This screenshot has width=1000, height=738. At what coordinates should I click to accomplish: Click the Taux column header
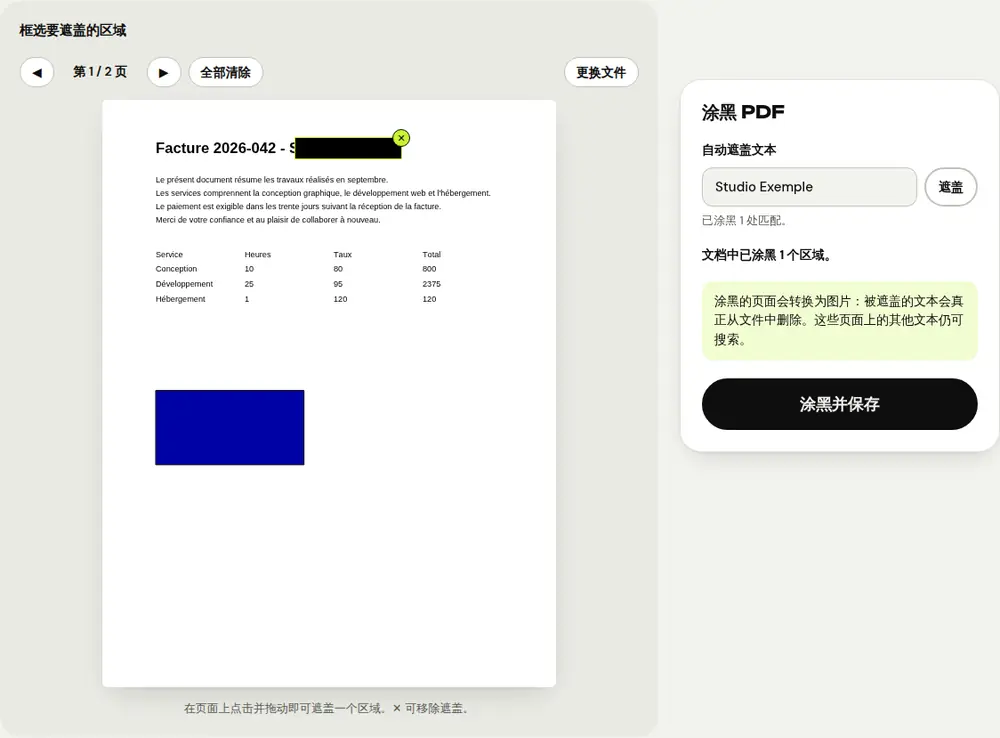click(x=342, y=254)
